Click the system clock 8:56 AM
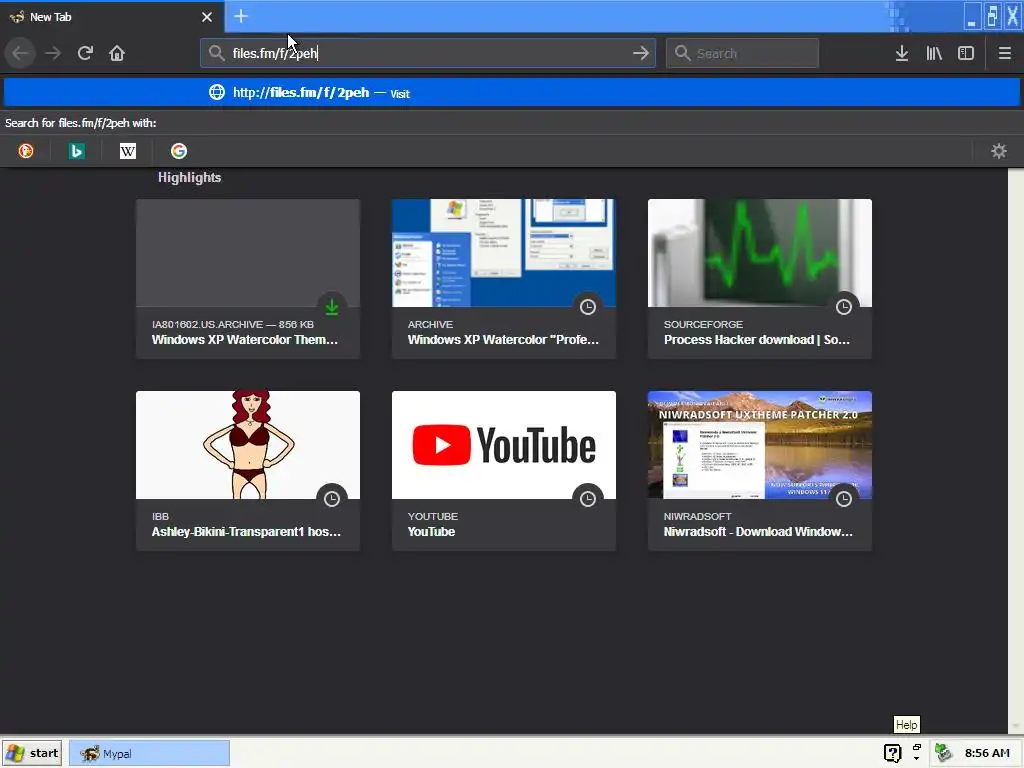This screenshot has width=1024, height=768. pos(987,753)
